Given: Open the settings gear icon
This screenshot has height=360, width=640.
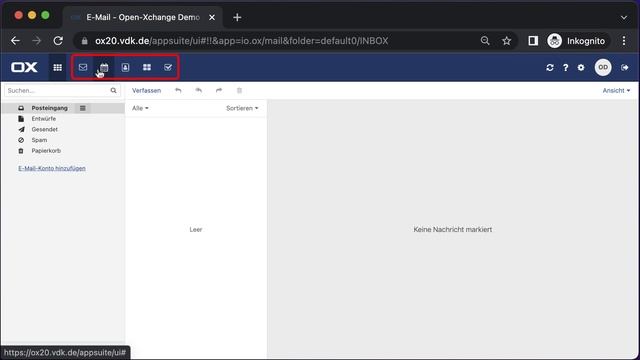Looking at the screenshot, I should (581, 68).
